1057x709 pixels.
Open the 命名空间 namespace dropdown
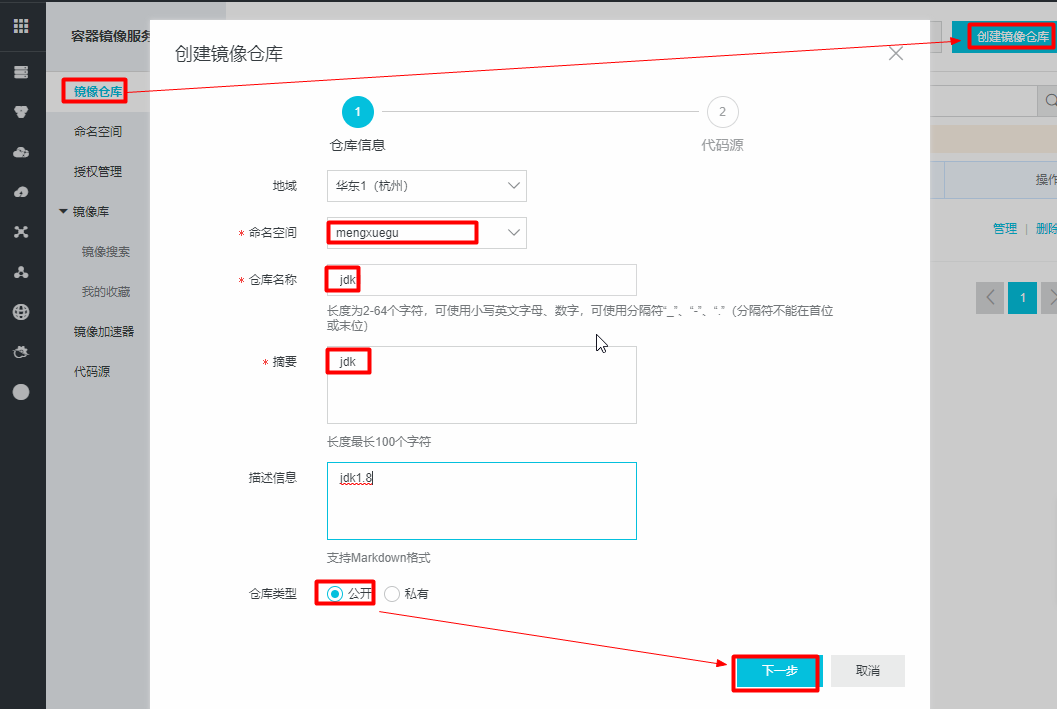click(427, 233)
